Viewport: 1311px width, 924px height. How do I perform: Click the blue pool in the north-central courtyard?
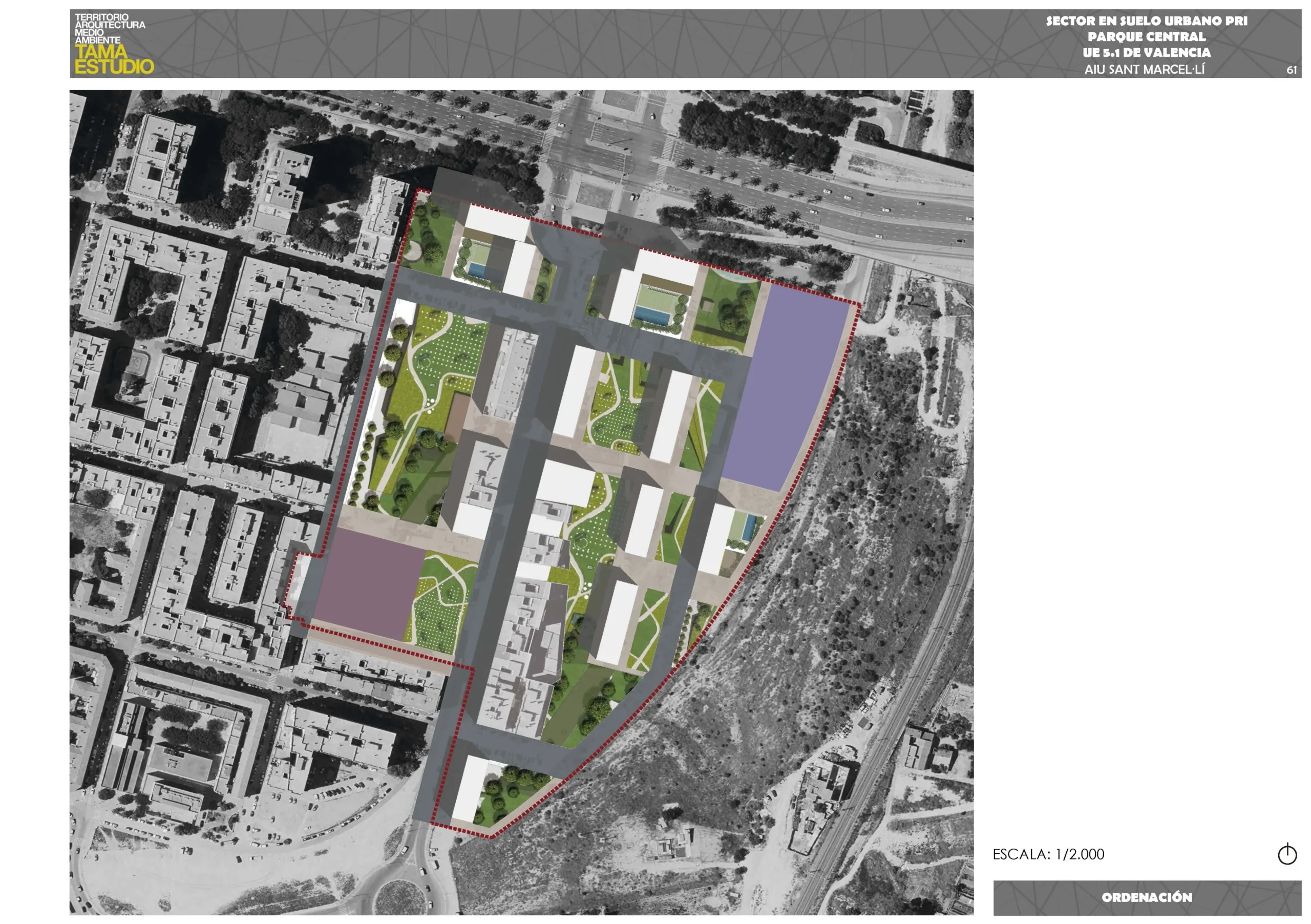coord(652,313)
